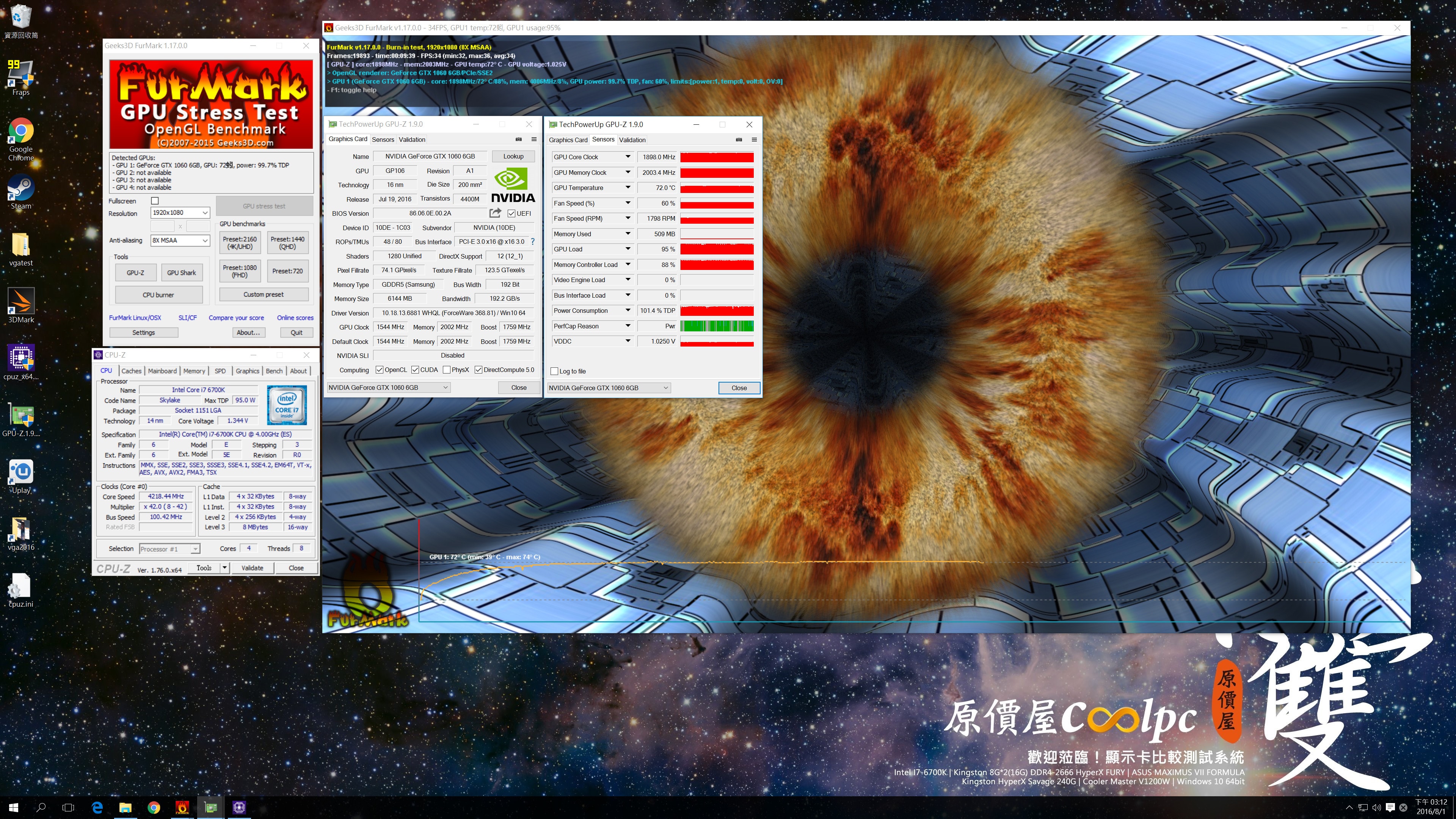
Task: Click the Custom preset button
Action: pos(264,295)
